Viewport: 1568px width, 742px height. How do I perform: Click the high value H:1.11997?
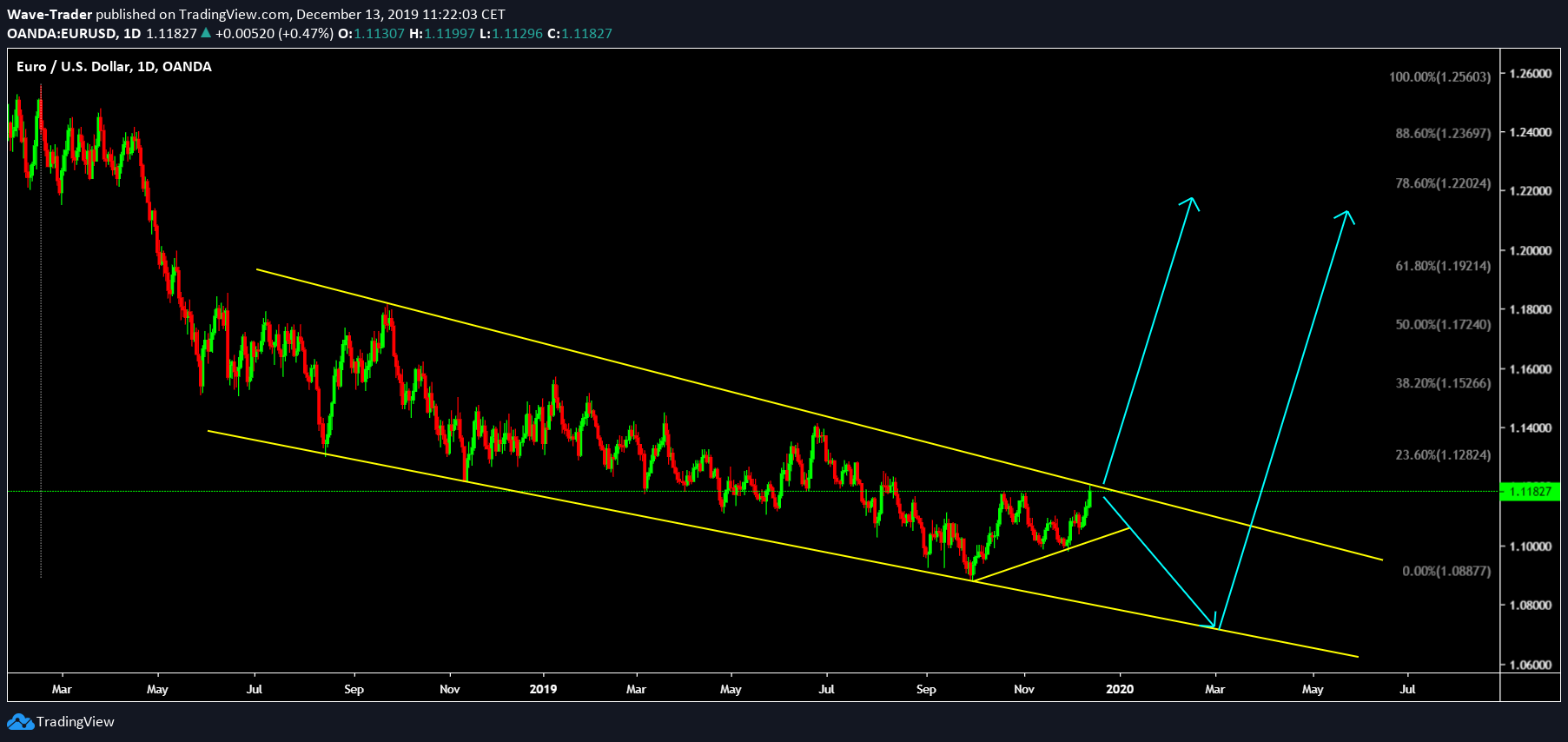tap(442, 33)
